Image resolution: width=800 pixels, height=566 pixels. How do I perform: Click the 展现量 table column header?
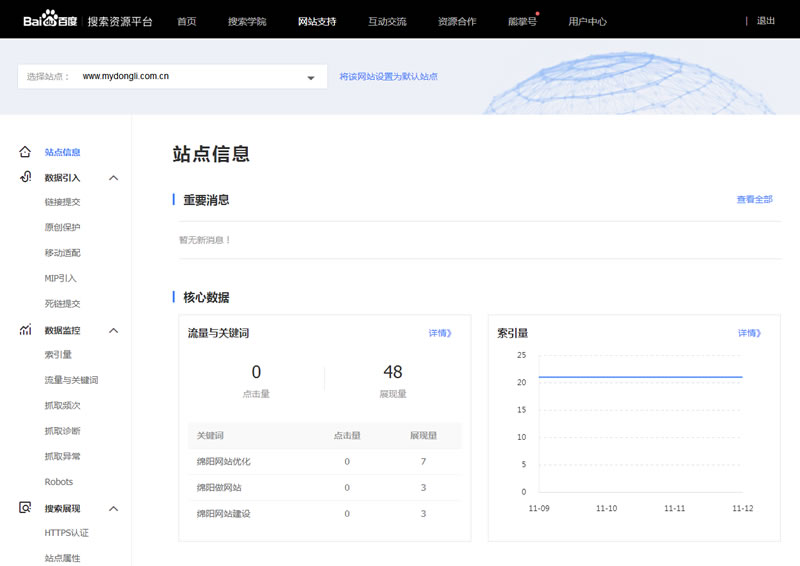423,435
